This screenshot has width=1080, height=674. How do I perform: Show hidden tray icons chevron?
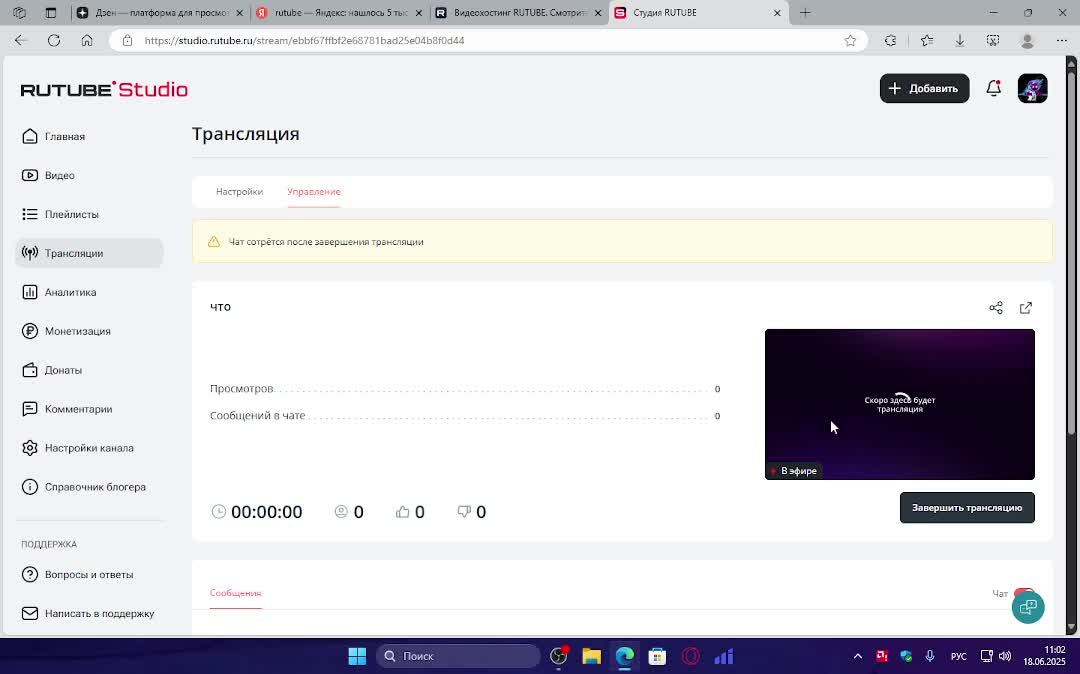(x=858, y=656)
